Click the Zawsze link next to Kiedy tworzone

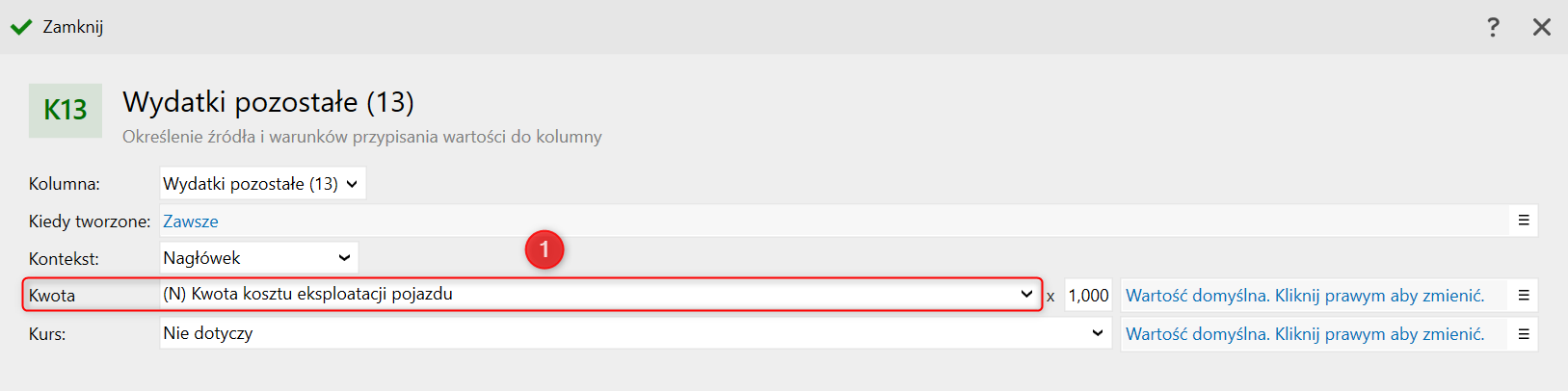(x=191, y=222)
